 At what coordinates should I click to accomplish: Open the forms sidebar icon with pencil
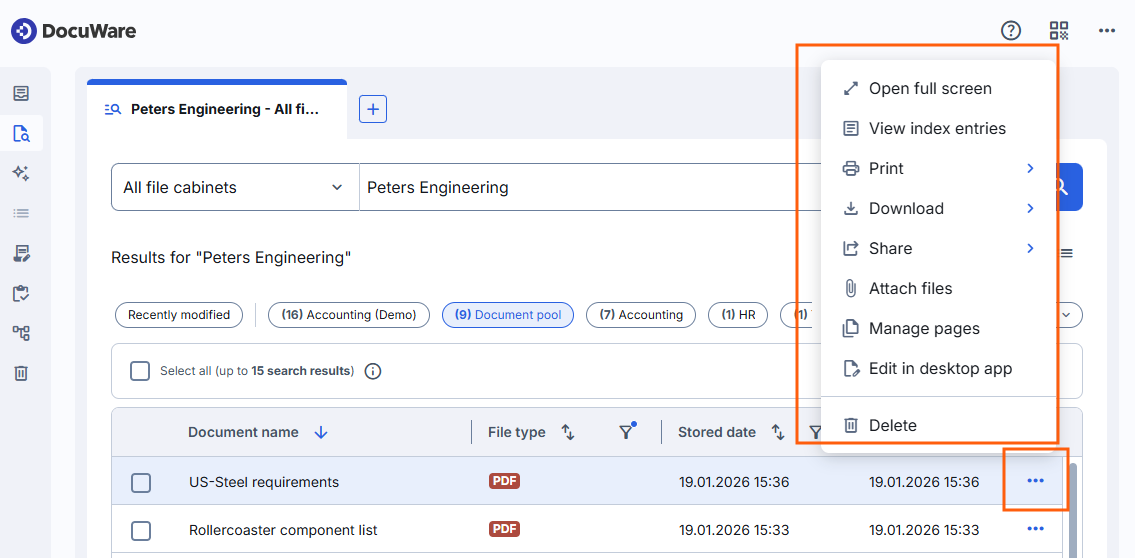pyautogui.click(x=21, y=253)
